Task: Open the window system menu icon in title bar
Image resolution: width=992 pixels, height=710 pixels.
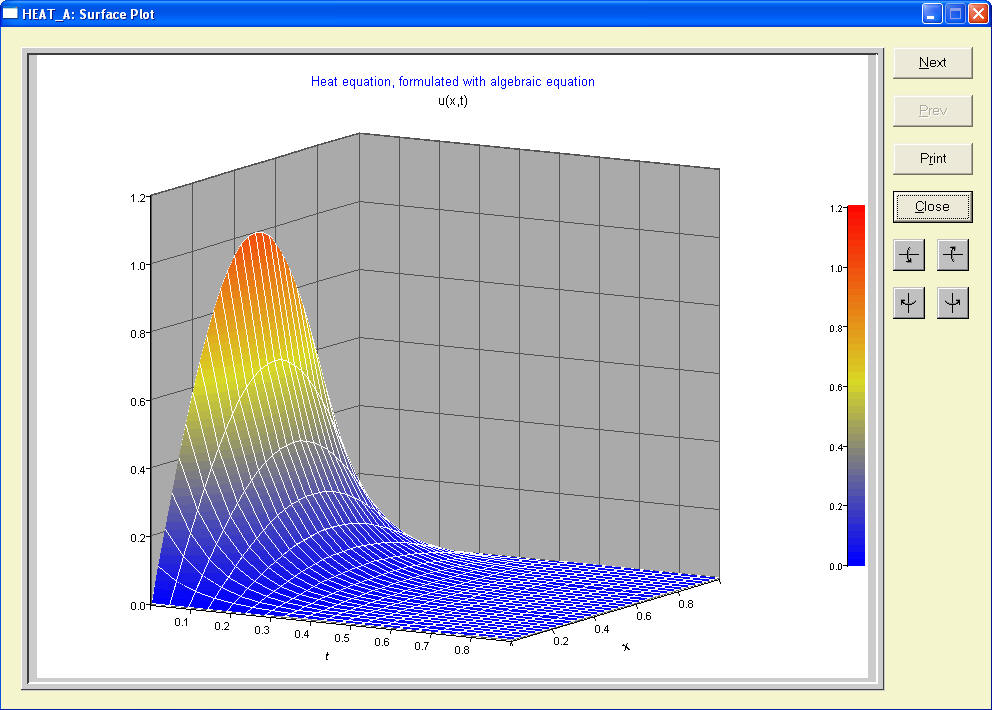Action: click(x=12, y=14)
